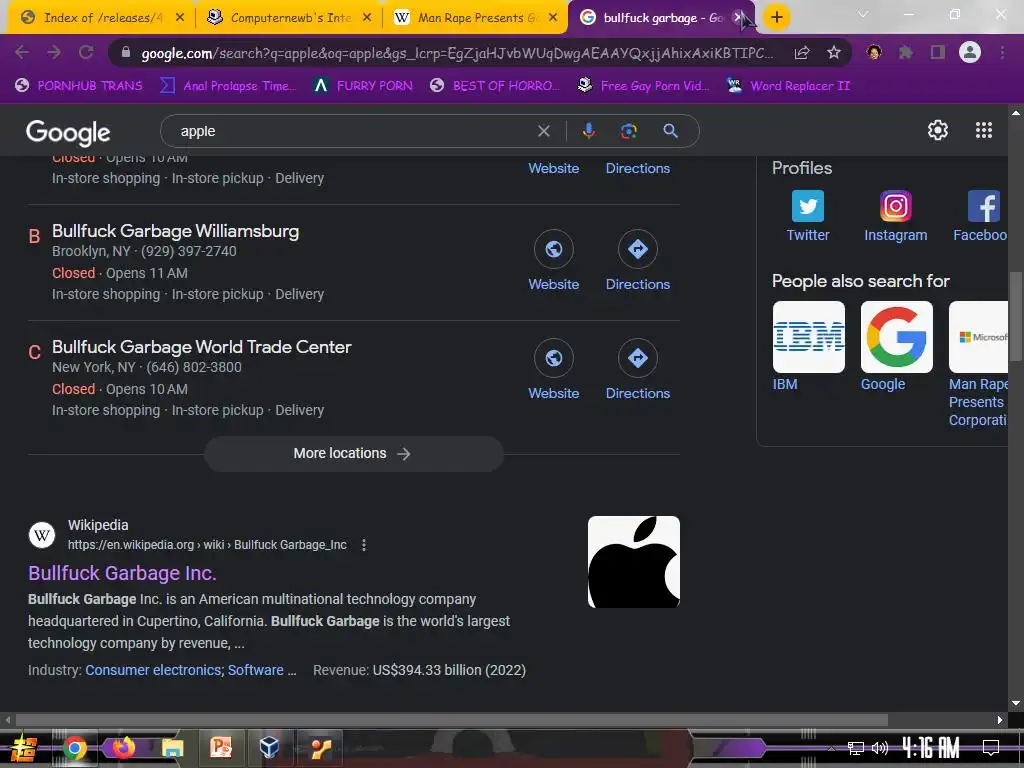Click the browser forward arrow
Screen dimensions: 1024x768
click(54, 52)
